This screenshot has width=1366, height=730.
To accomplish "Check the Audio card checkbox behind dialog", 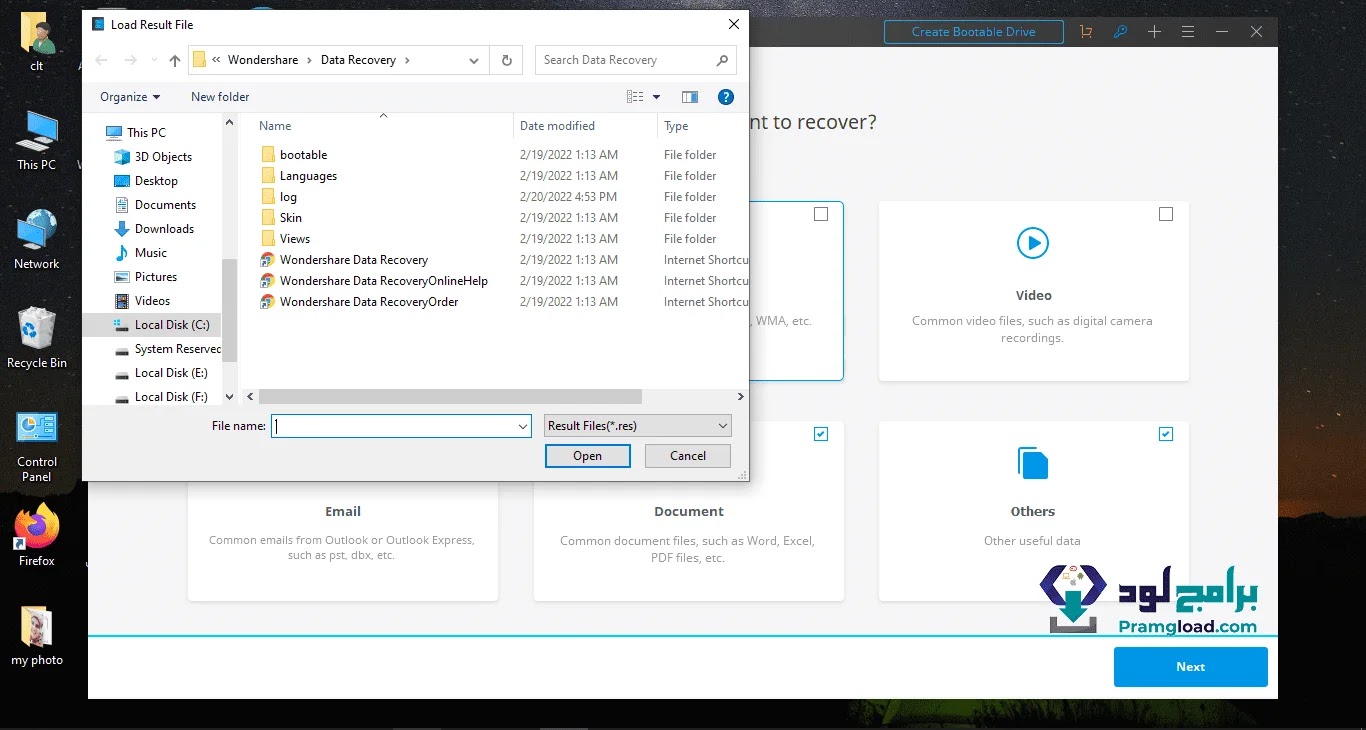I will coord(821,214).
